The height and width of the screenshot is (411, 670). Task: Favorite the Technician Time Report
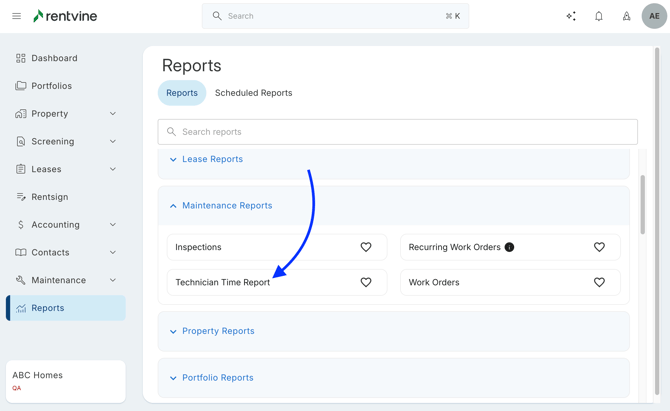point(366,283)
